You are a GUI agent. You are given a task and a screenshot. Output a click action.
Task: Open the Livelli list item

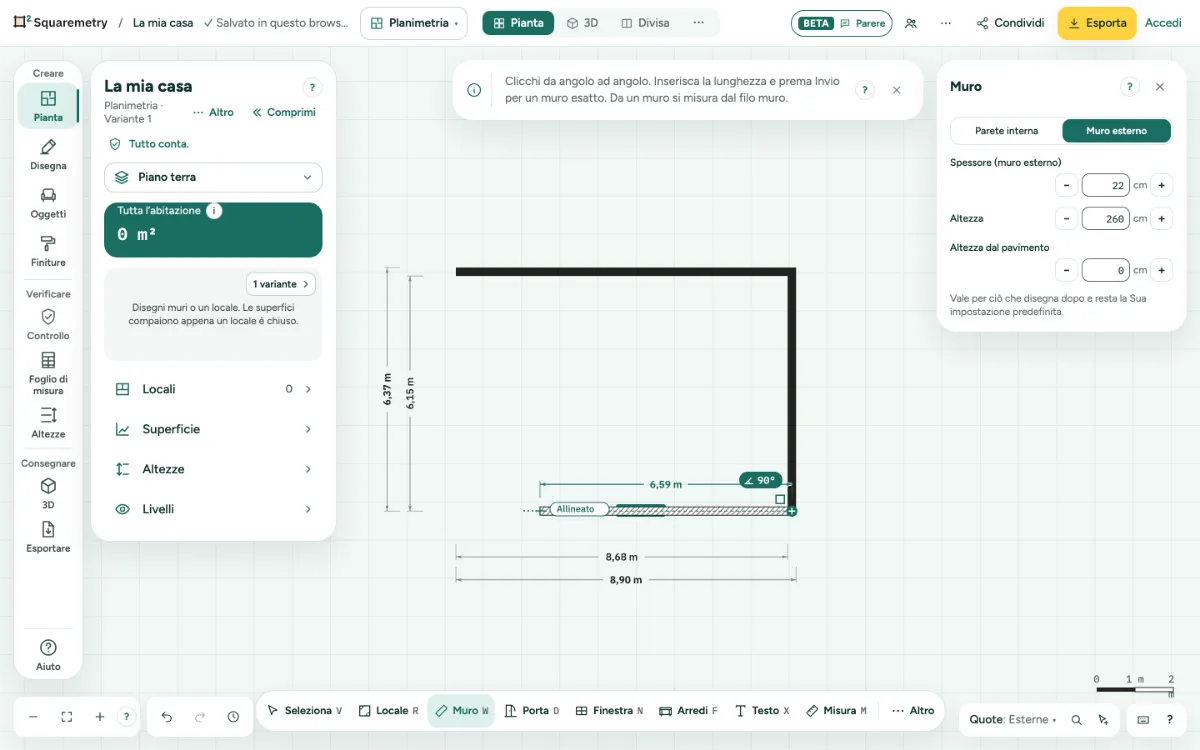pyautogui.click(x=213, y=509)
